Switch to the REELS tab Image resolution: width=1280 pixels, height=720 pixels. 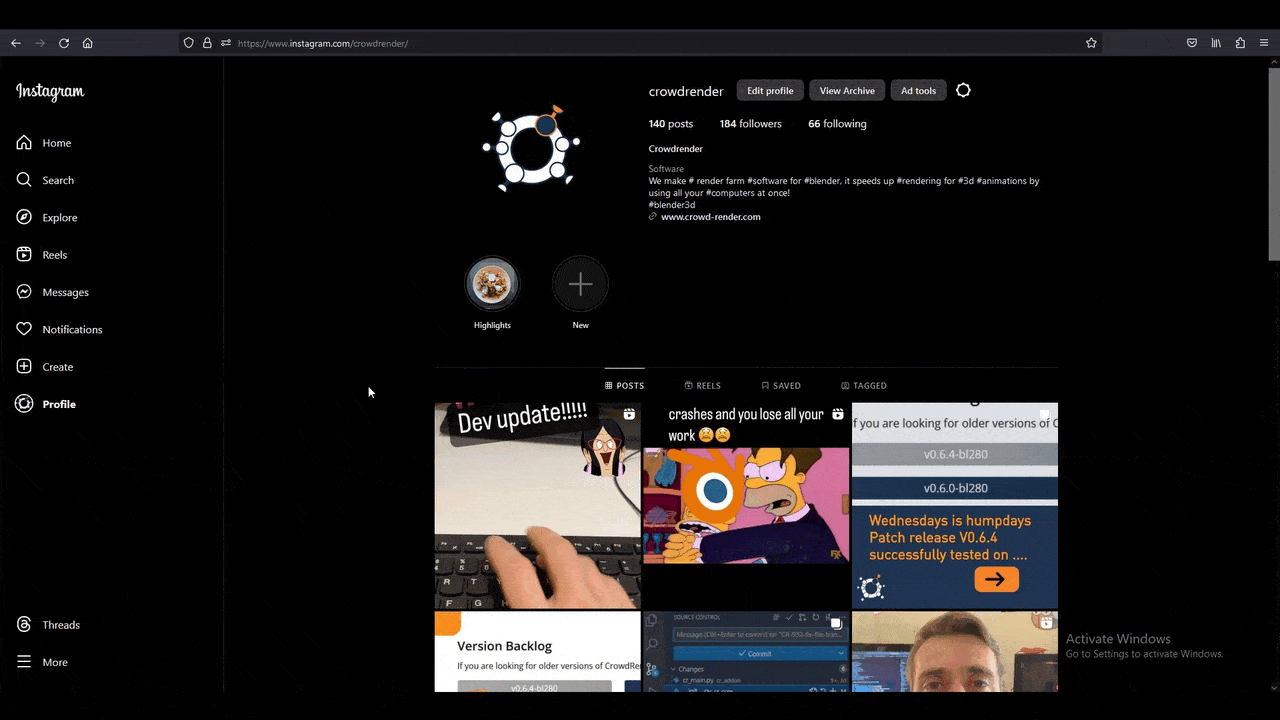(702, 385)
